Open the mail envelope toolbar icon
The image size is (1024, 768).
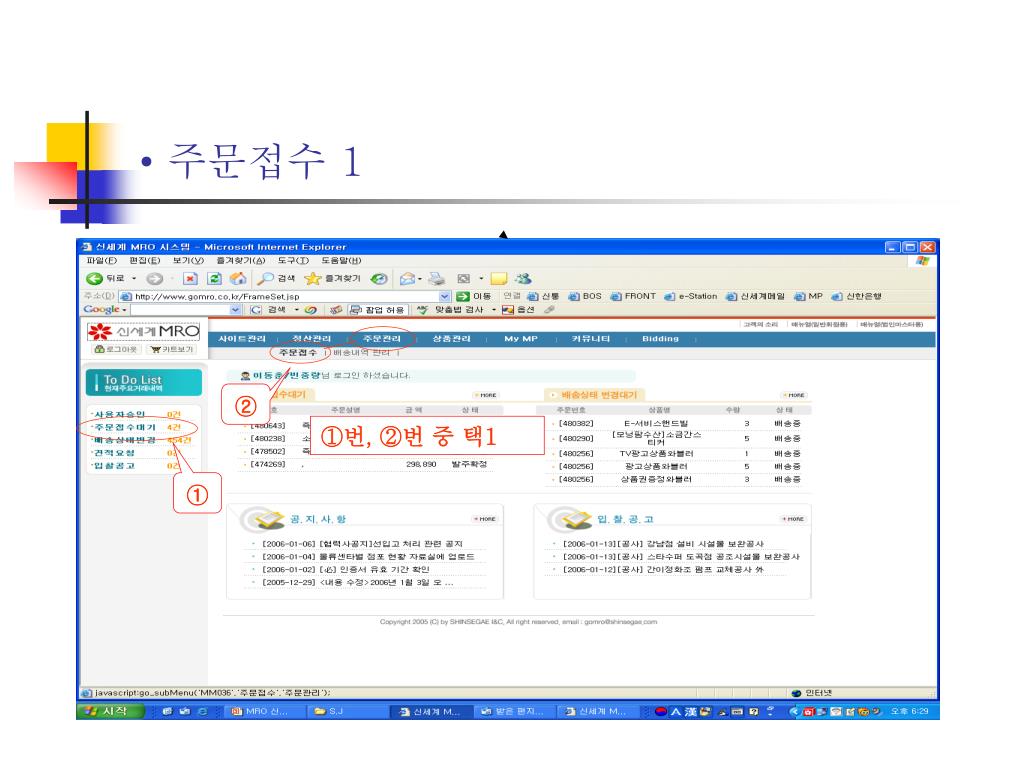click(x=408, y=278)
